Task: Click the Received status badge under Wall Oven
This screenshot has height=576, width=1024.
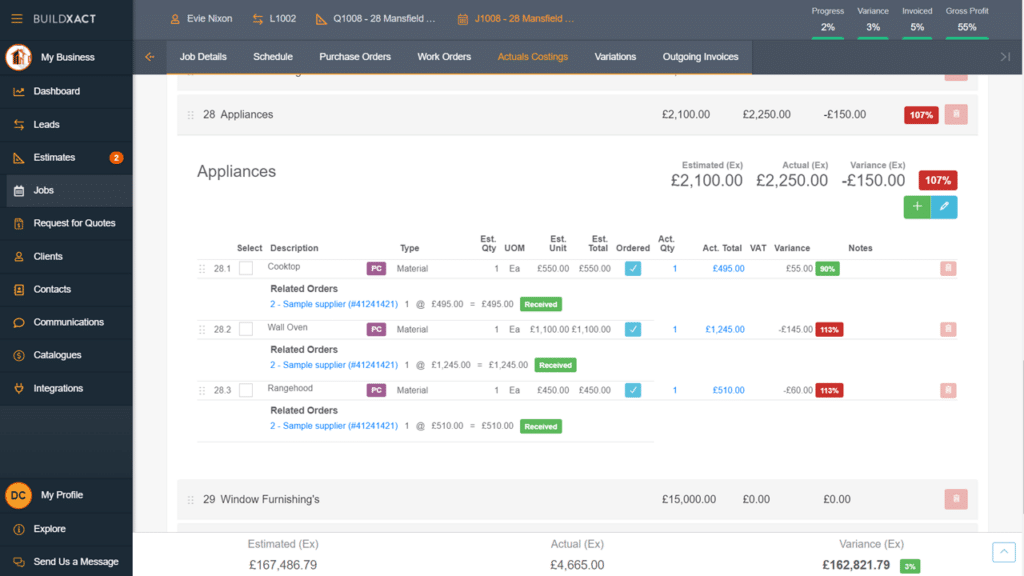Action: [x=554, y=365]
